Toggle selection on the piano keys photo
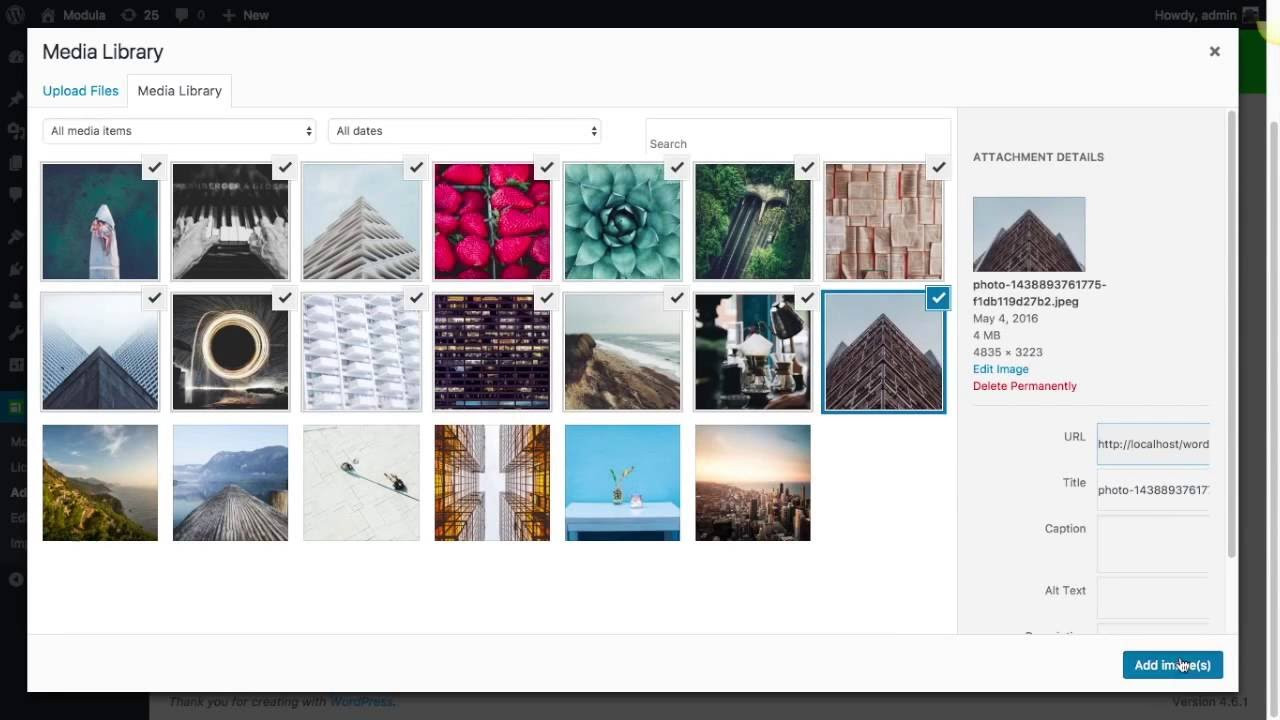The width and height of the screenshot is (1280, 720). (285, 168)
